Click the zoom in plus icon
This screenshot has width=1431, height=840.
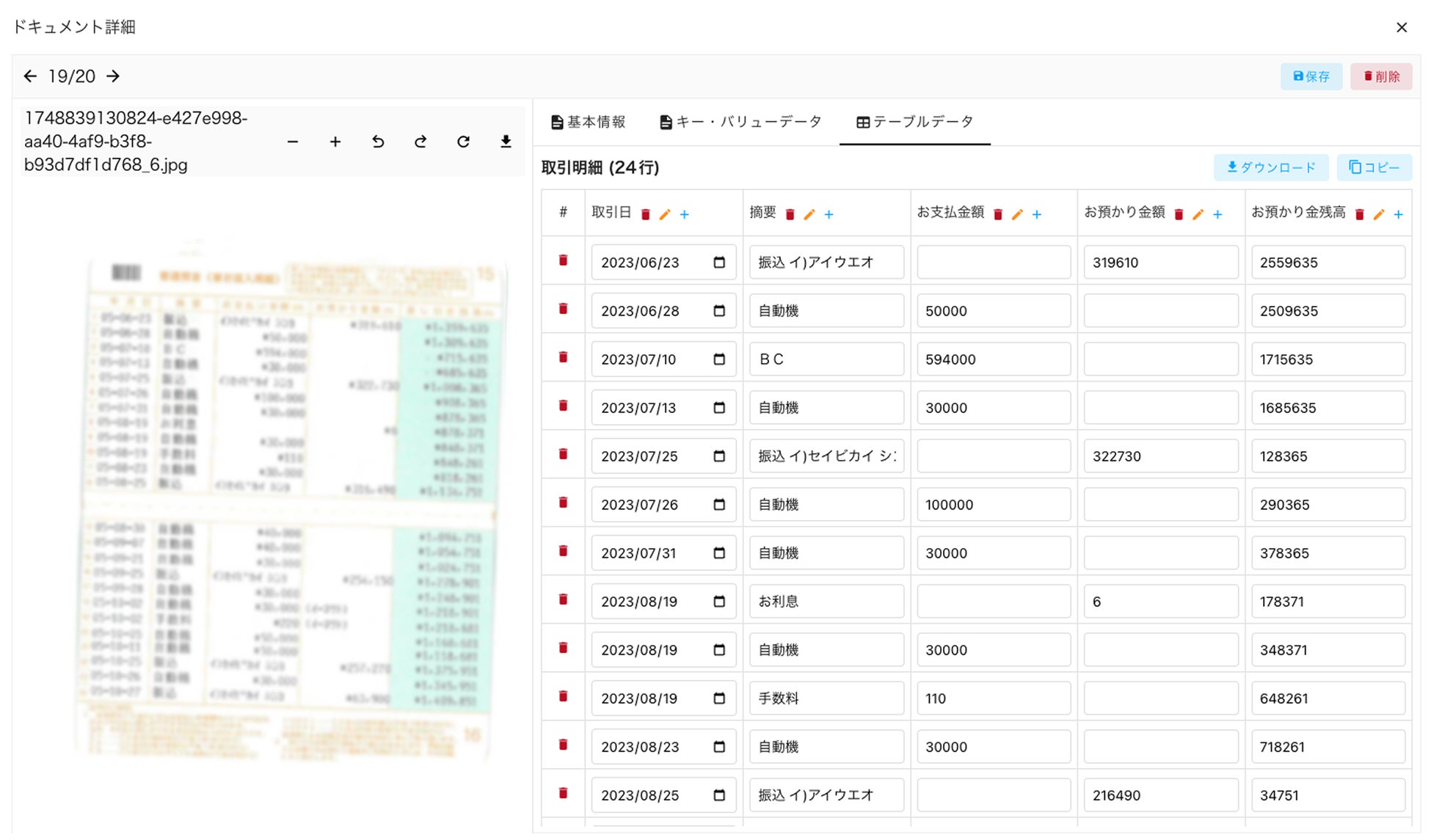coord(335,142)
